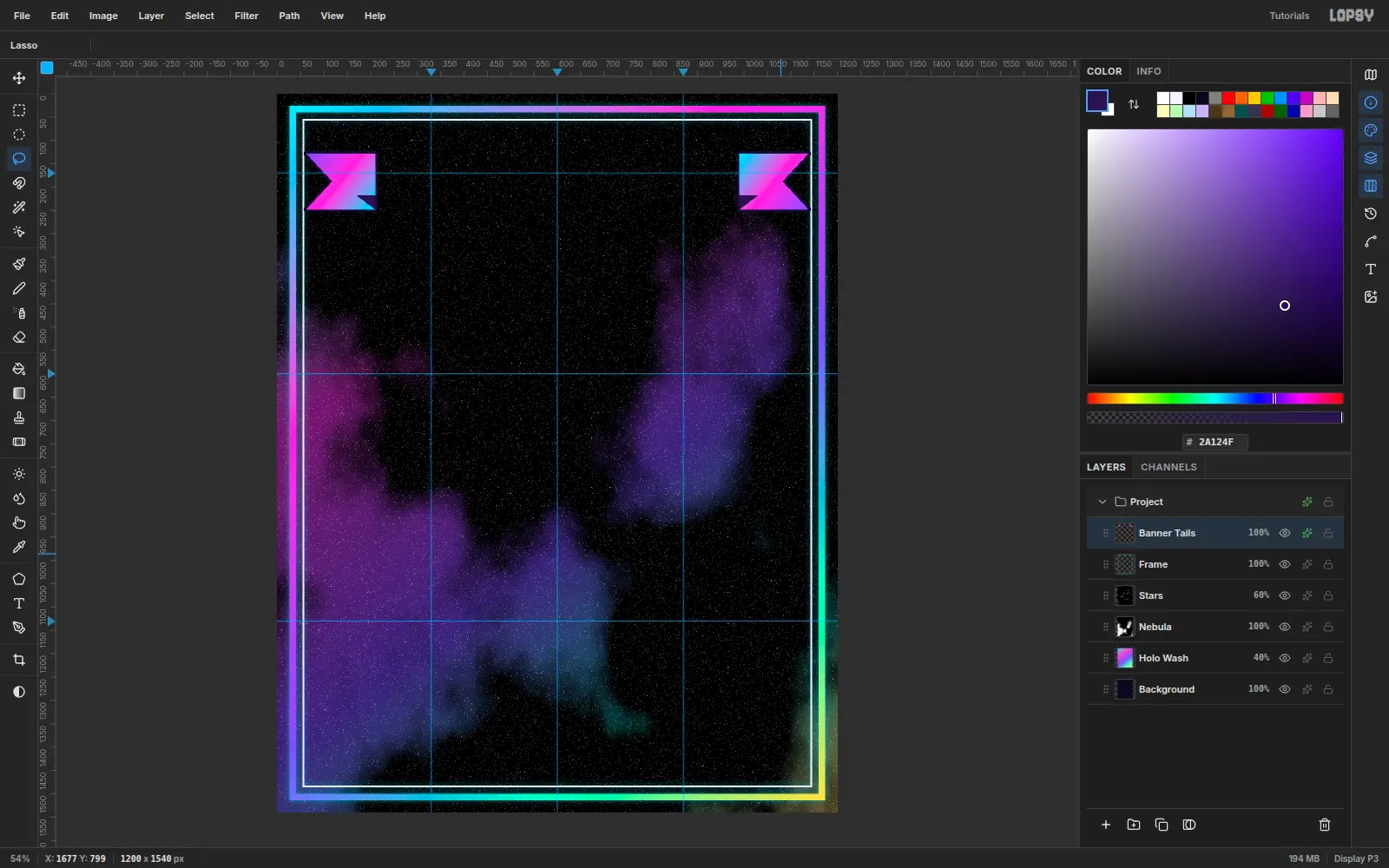Toggle the Quick Mask contrast icon
This screenshot has width=1389, height=868.
19,692
